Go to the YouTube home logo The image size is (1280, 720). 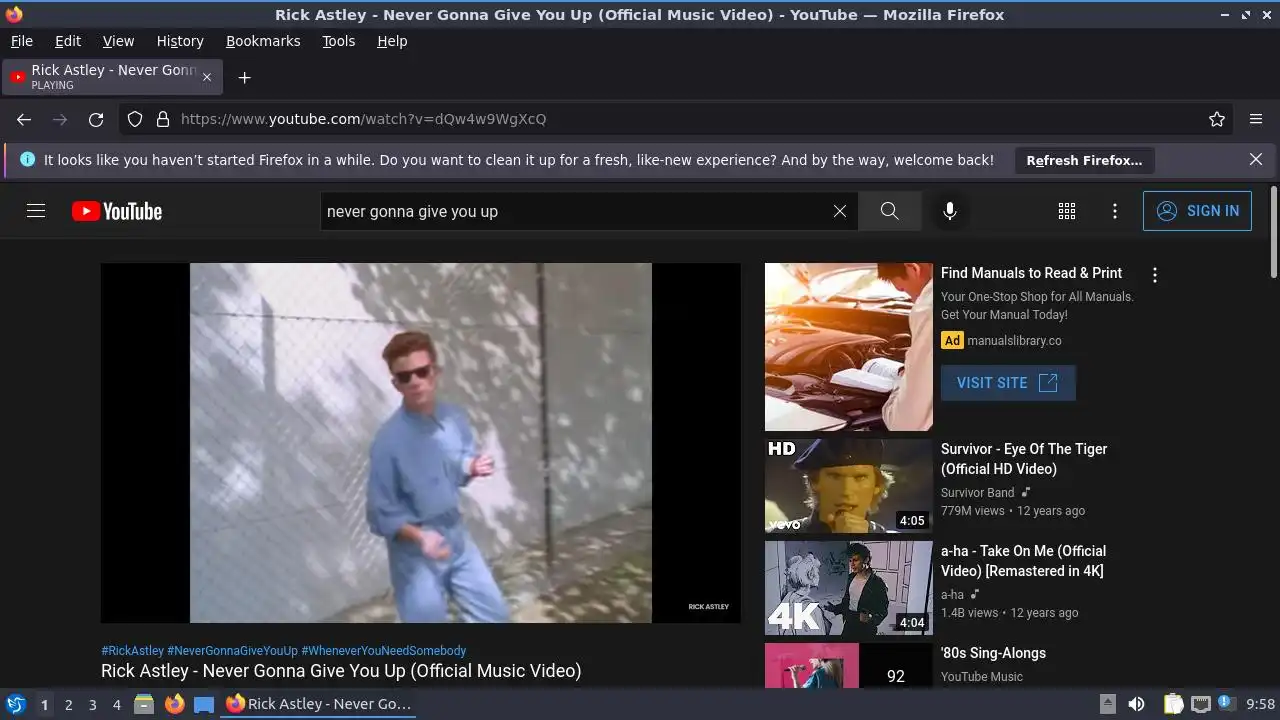[117, 211]
